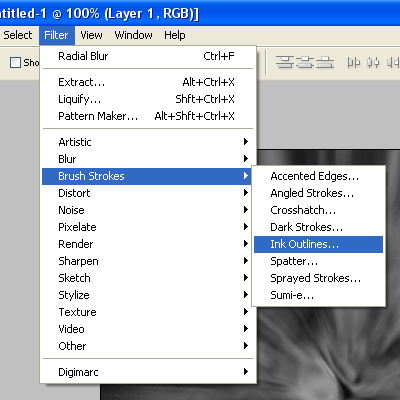Click Distribute left edges icon

coord(354,62)
